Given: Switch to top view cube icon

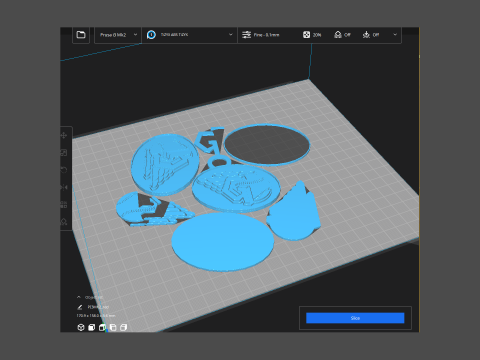Looking at the screenshot, I should (102, 327).
